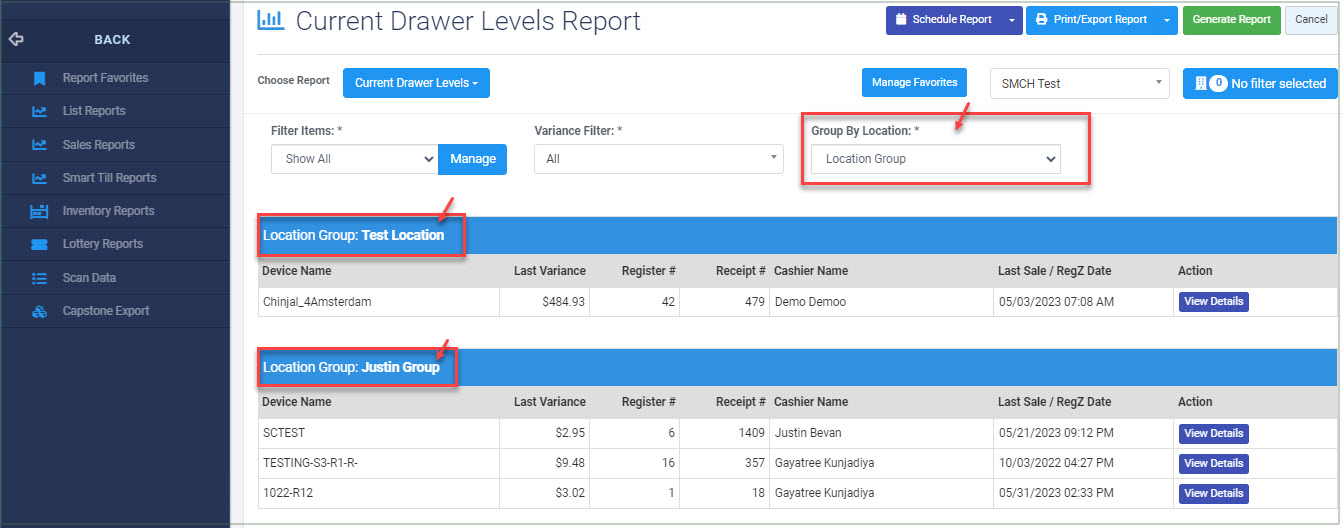Open List Reports menu item
Screen dimensions: 1343x528
(94, 111)
